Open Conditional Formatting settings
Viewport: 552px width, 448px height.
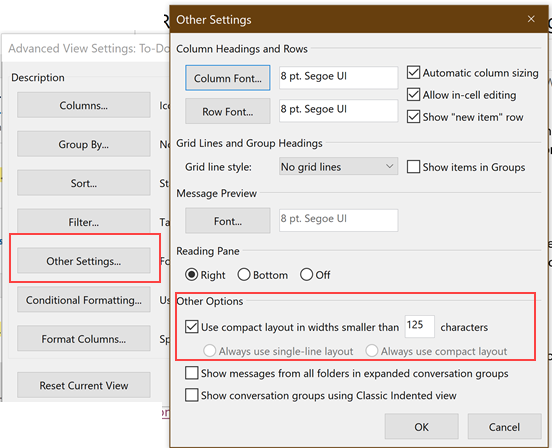84,299
